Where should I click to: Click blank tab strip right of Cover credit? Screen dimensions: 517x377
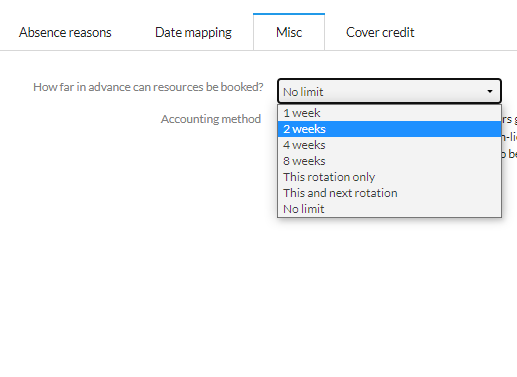(x=467, y=32)
